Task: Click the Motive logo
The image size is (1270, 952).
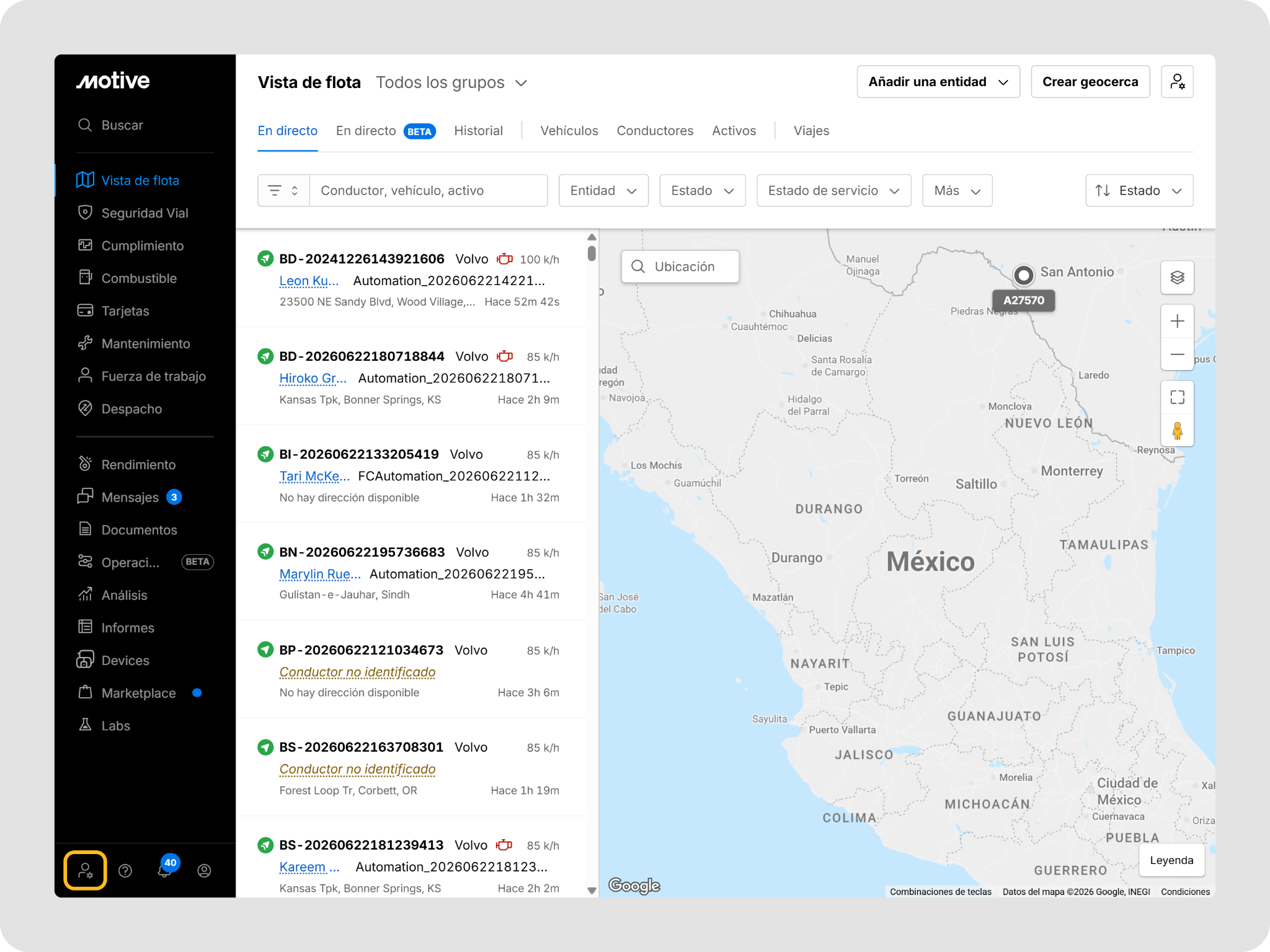Action: pyautogui.click(x=113, y=81)
